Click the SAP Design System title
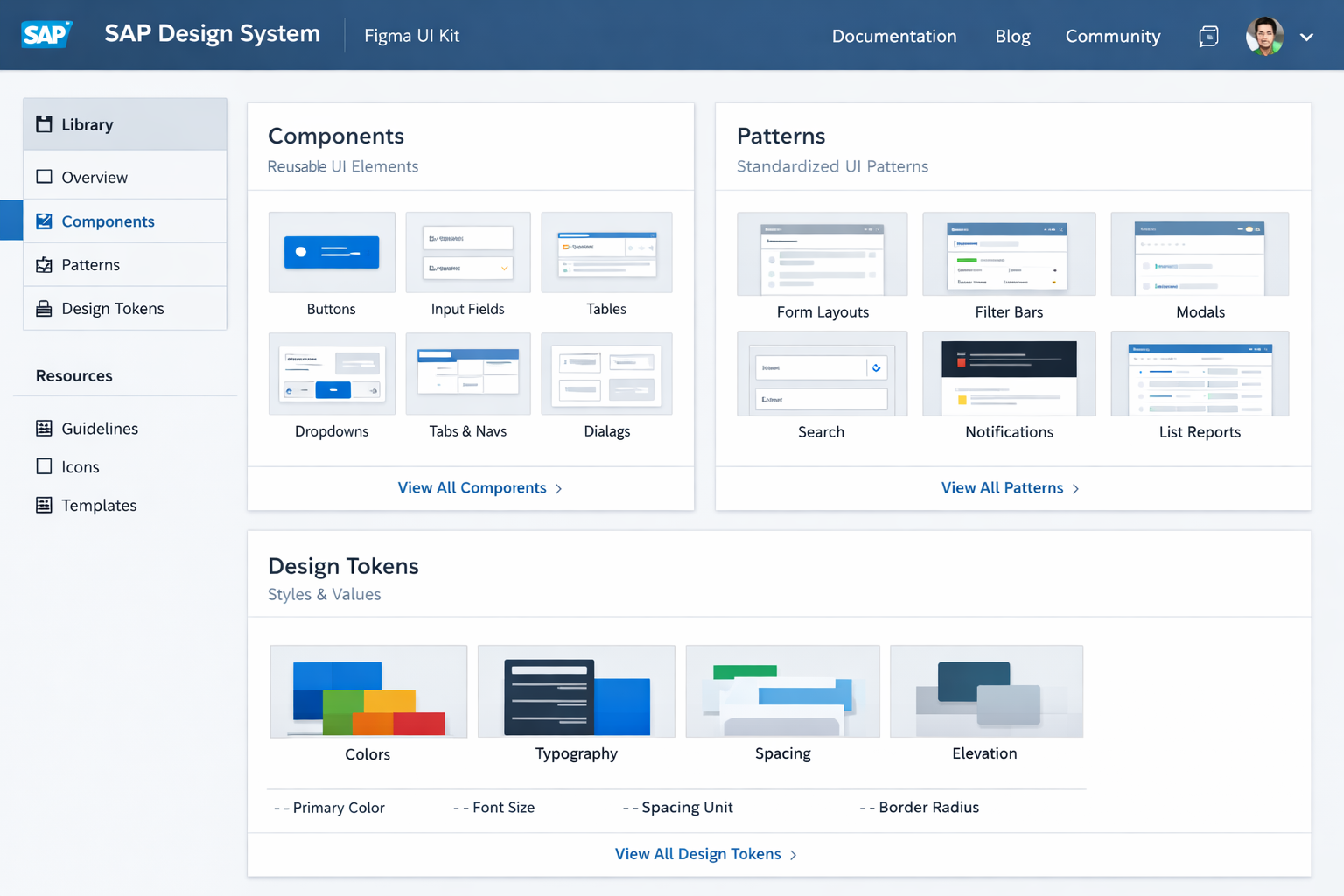This screenshot has width=1344, height=896. pyautogui.click(x=213, y=34)
